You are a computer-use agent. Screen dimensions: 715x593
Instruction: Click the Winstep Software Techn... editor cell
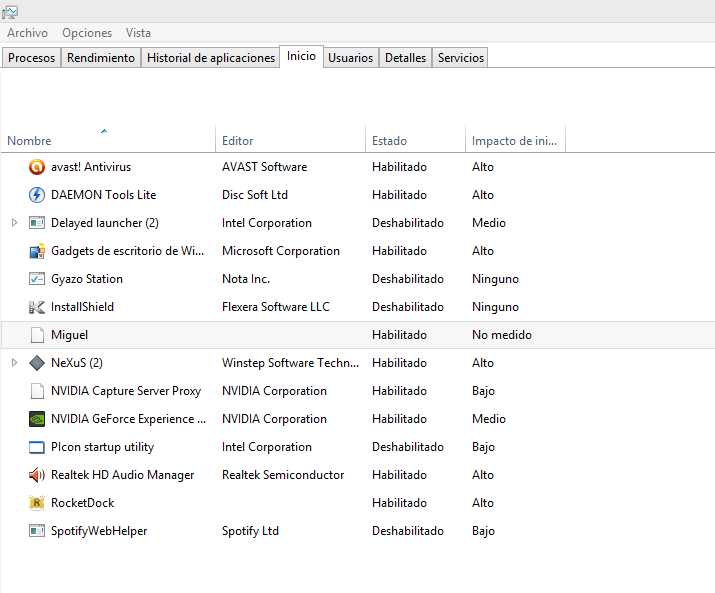coord(290,363)
